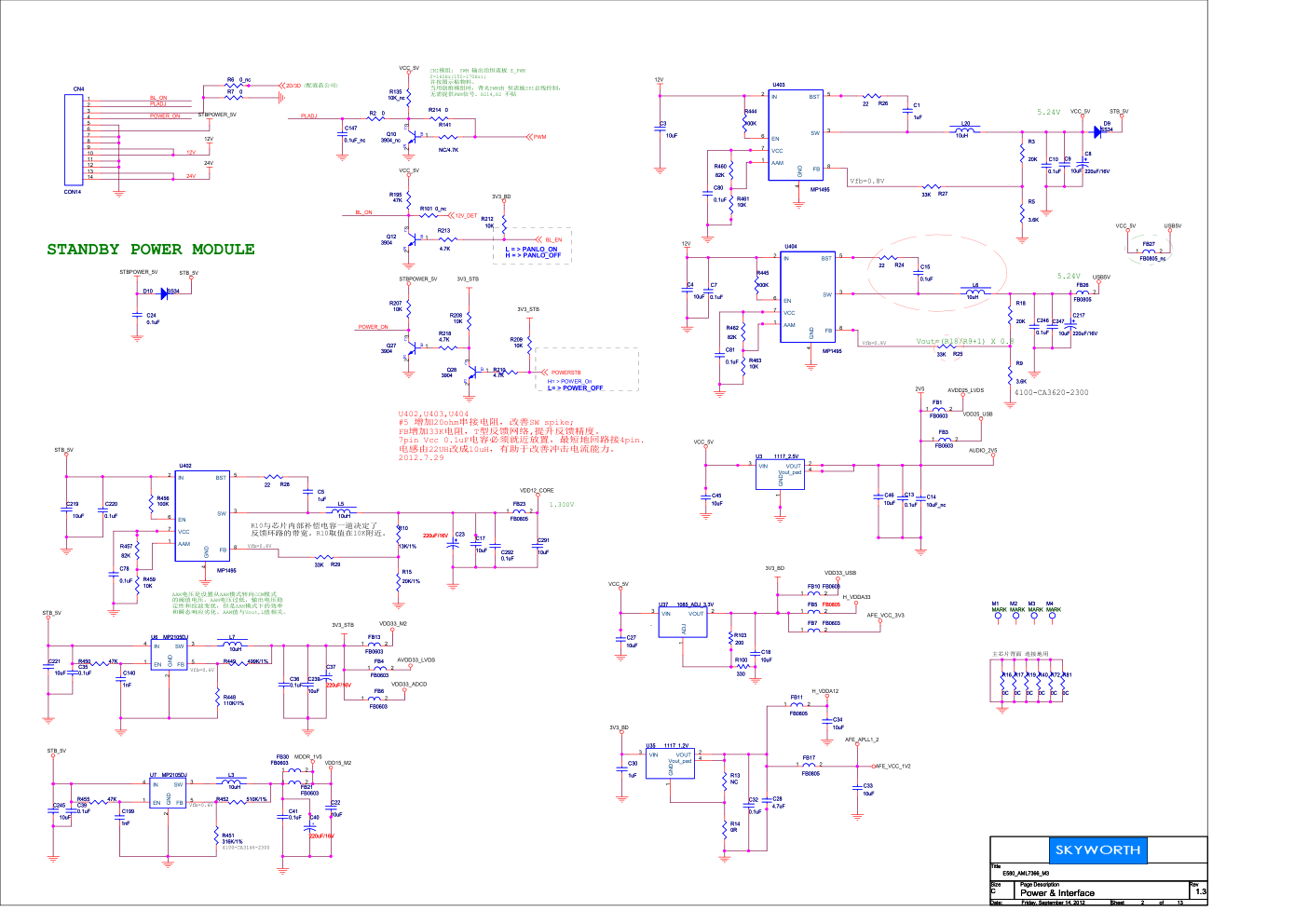Viewport: 1308px width, 924px height.
Task: Click the CON14 connector label
Action: point(72,192)
